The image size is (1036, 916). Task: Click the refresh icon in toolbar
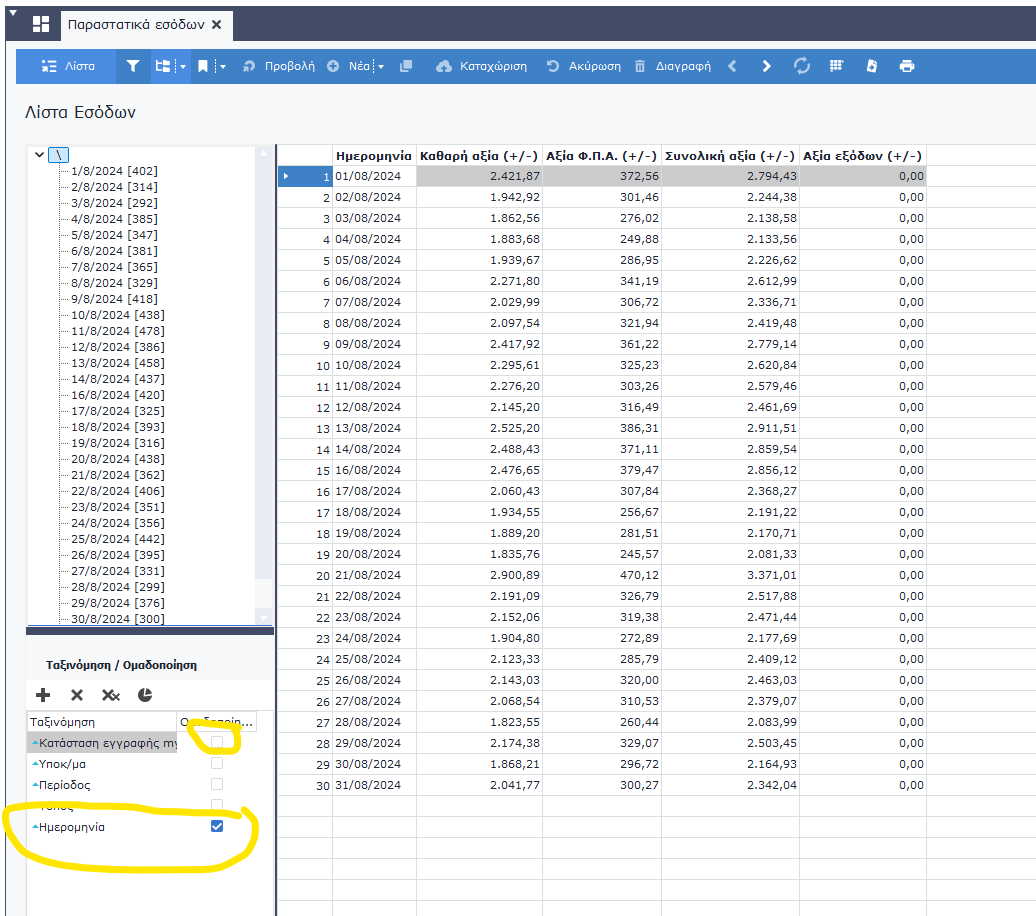[x=801, y=66]
